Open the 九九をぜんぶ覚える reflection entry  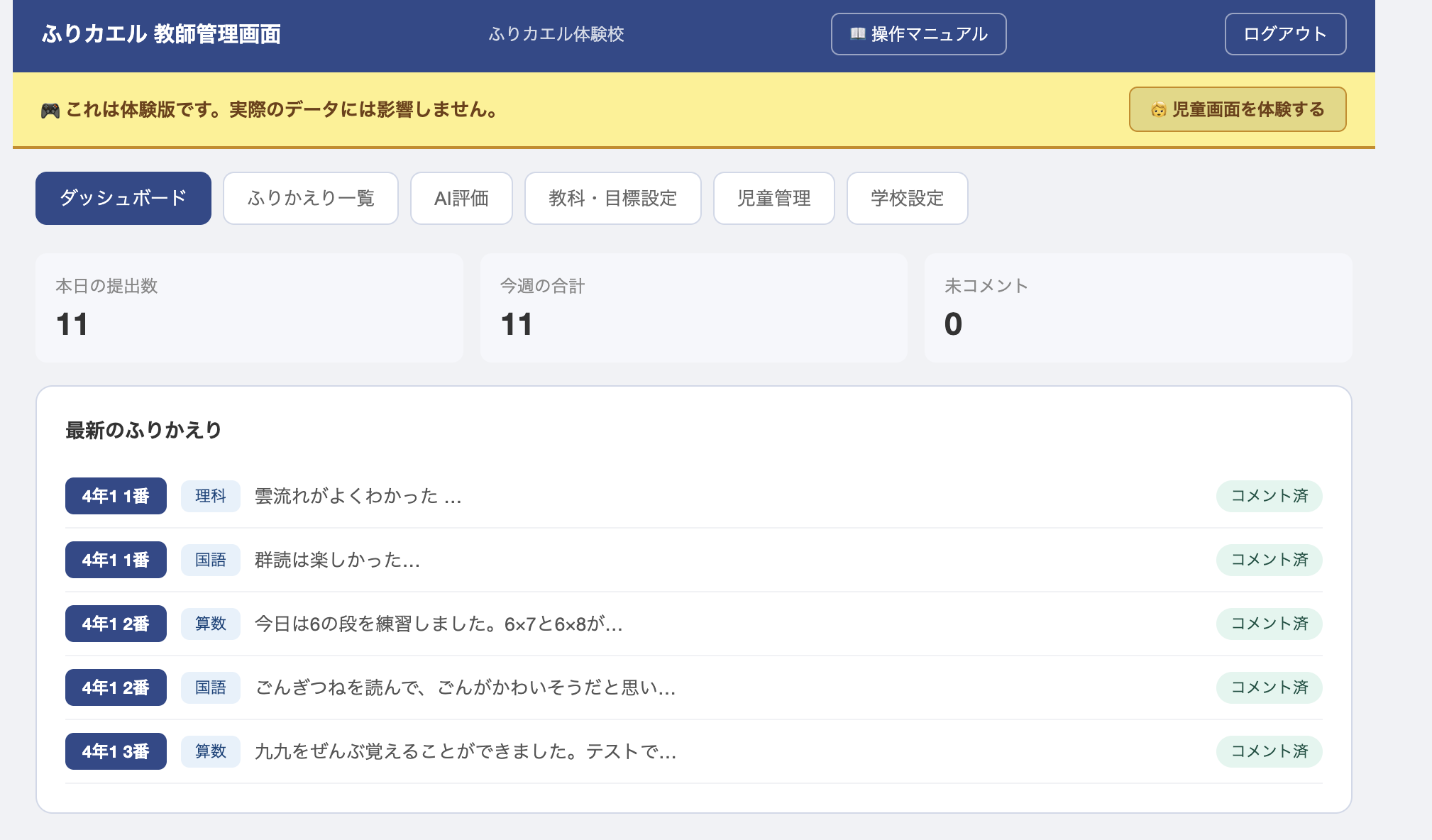coord(465,751)
